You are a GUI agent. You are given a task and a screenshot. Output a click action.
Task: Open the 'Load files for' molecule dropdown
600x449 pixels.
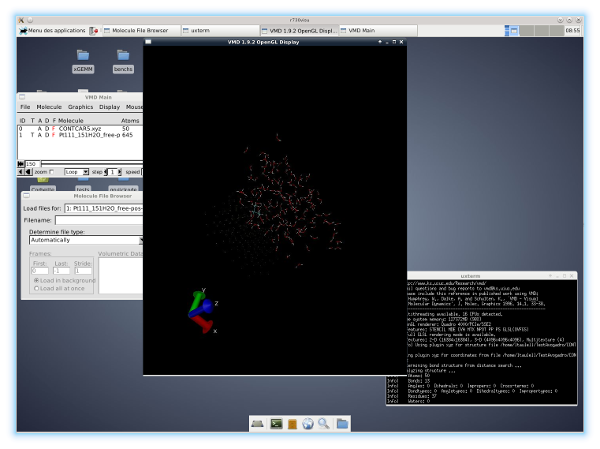(x=103, y=208)
